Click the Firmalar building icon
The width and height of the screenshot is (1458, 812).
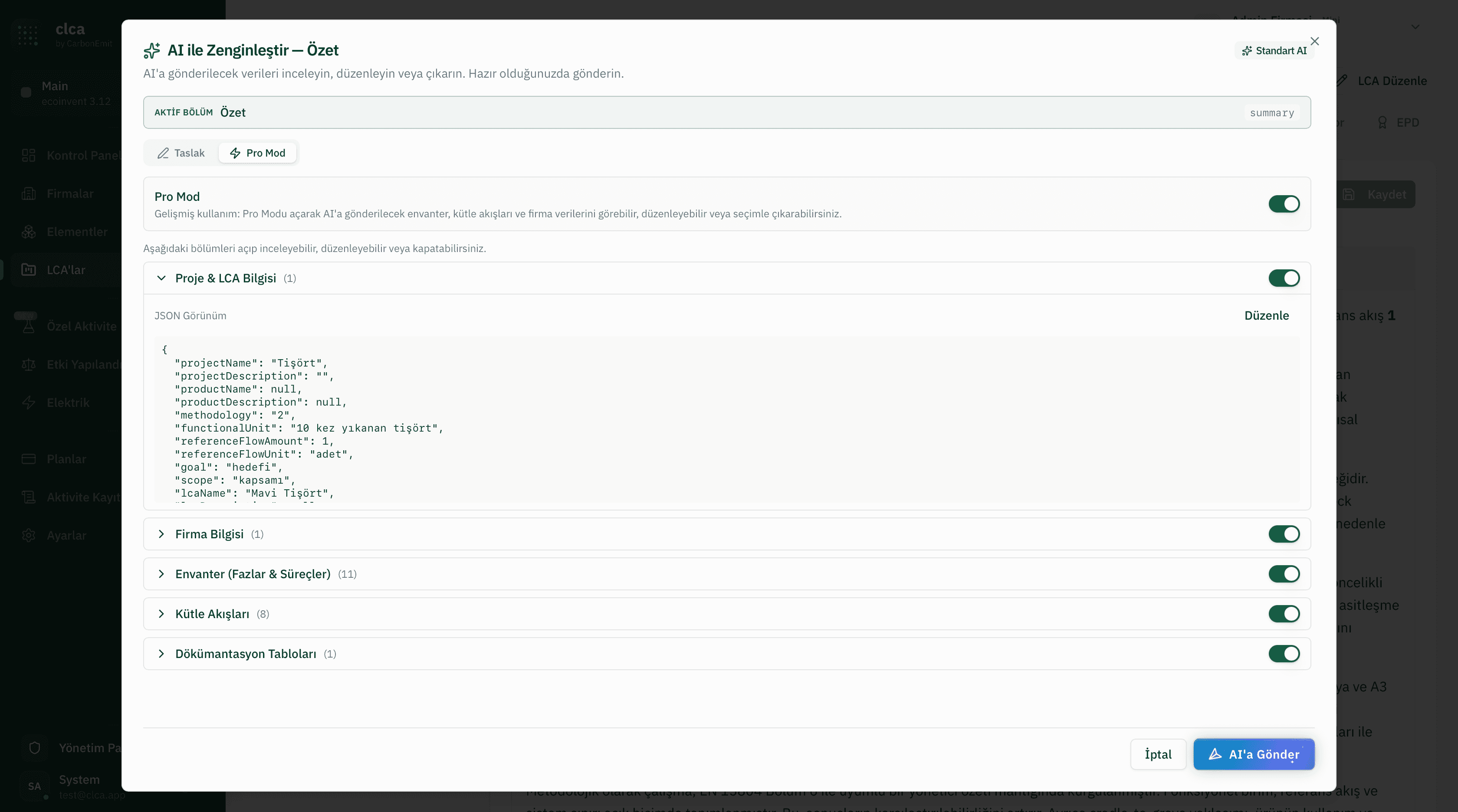point(28,193)
